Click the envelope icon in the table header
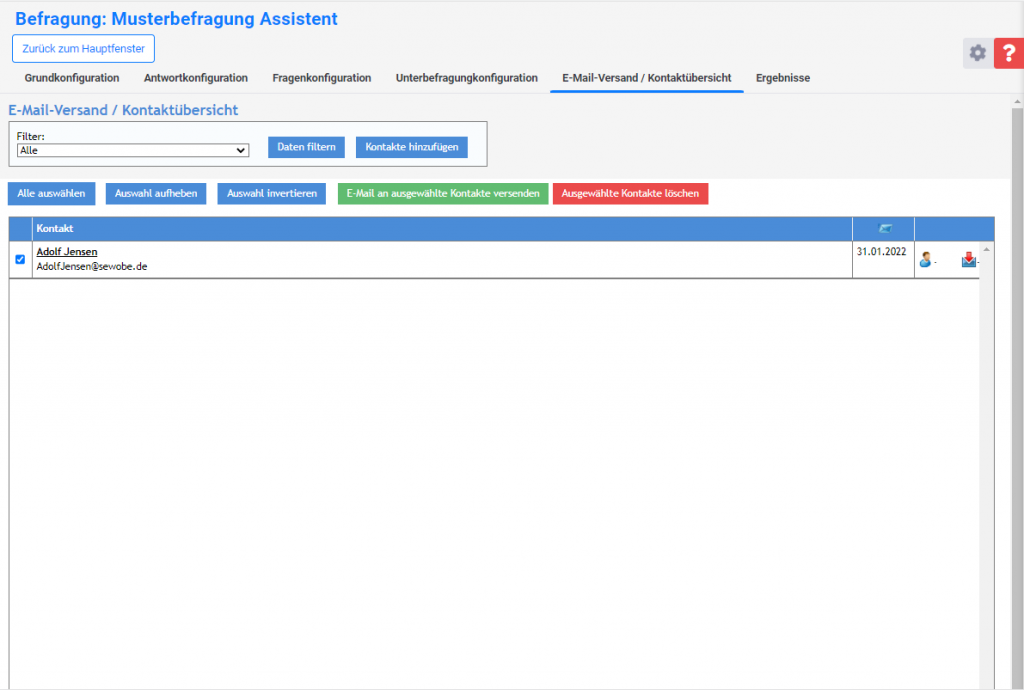This screenshot has width=1024, height=690. 883,229
